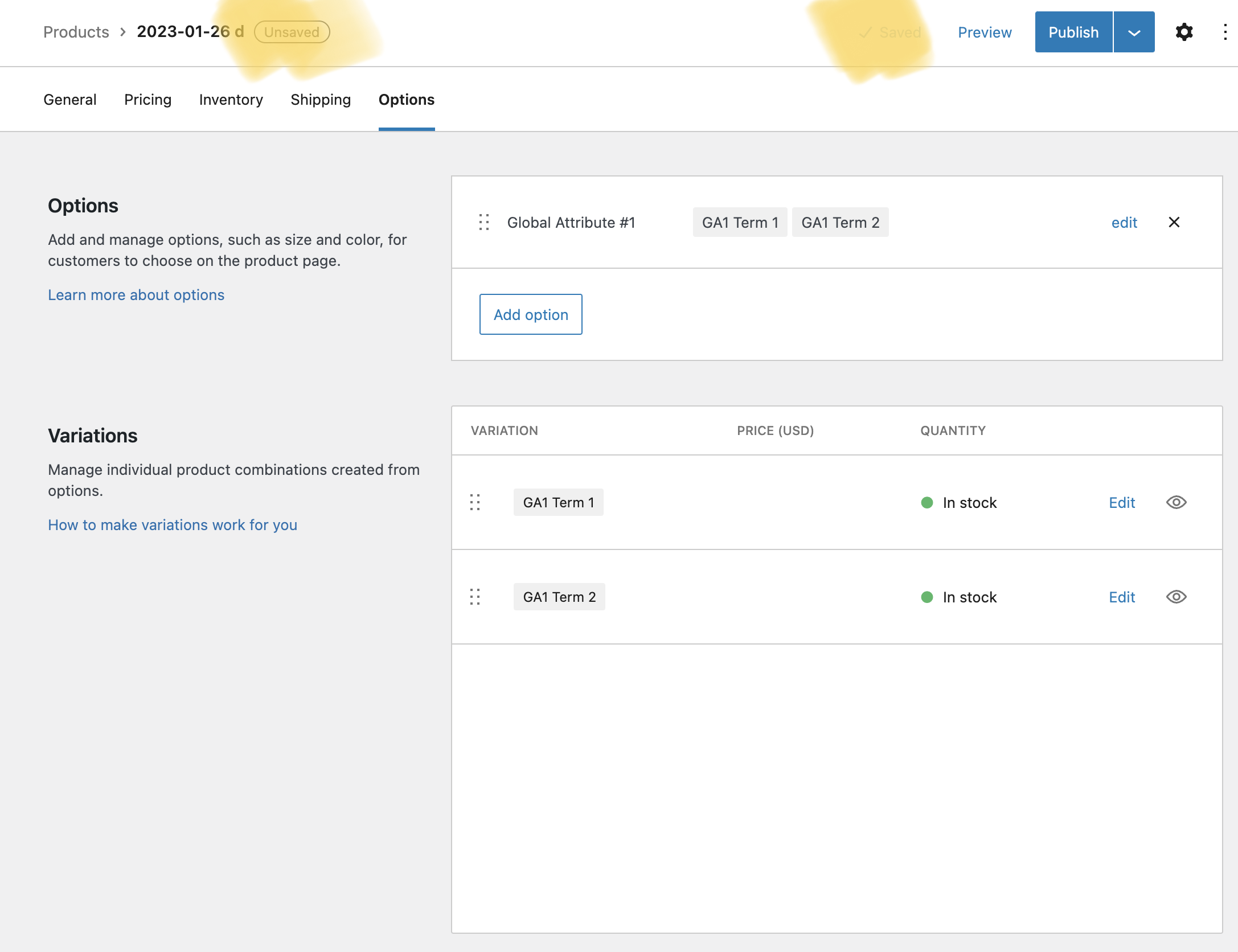Select the Shipping tab
The image size is (1238, 952).
[x=320, y=100]
